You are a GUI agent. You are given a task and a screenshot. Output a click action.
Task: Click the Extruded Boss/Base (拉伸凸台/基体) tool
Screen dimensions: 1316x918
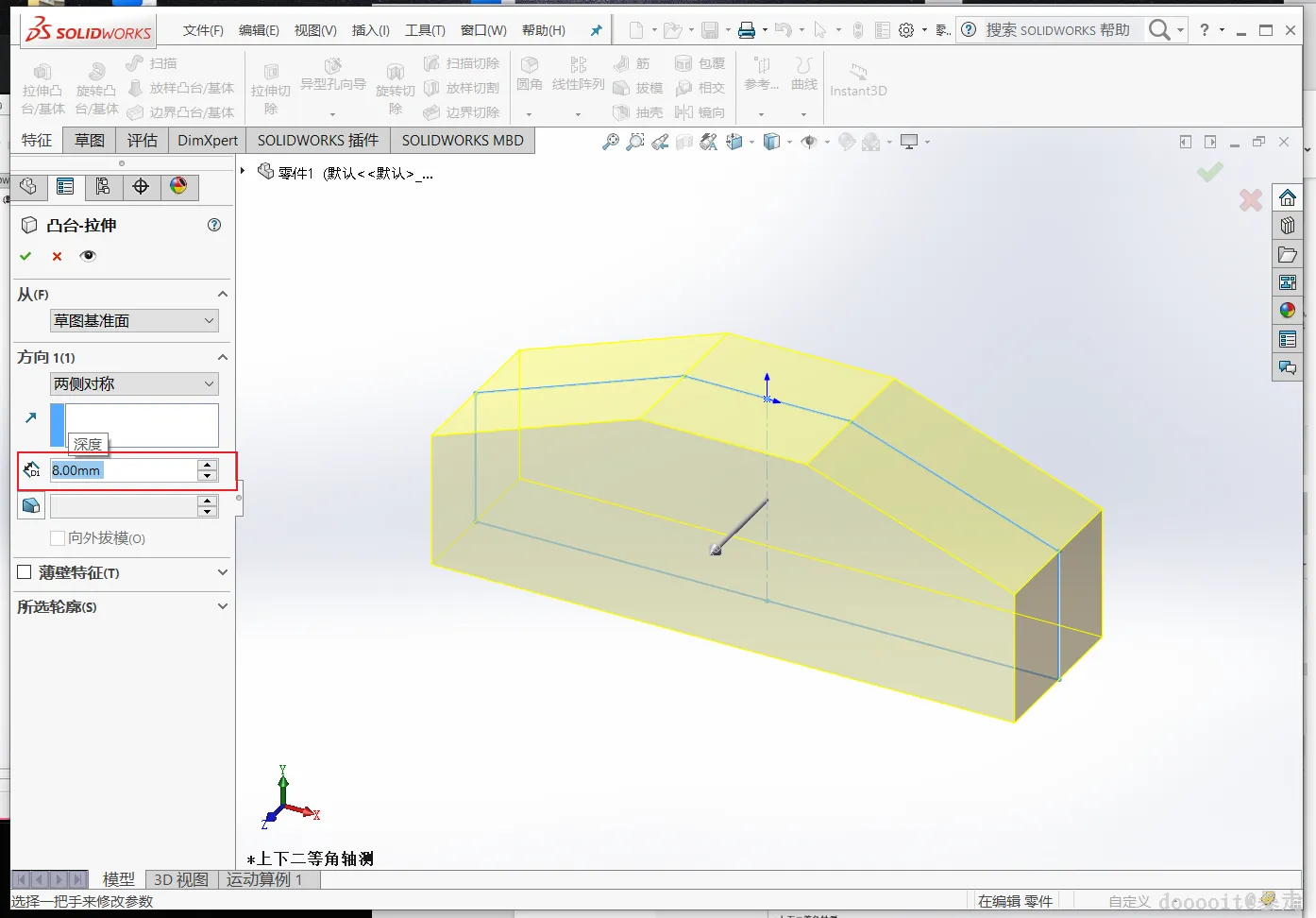(x=42, y=90)
